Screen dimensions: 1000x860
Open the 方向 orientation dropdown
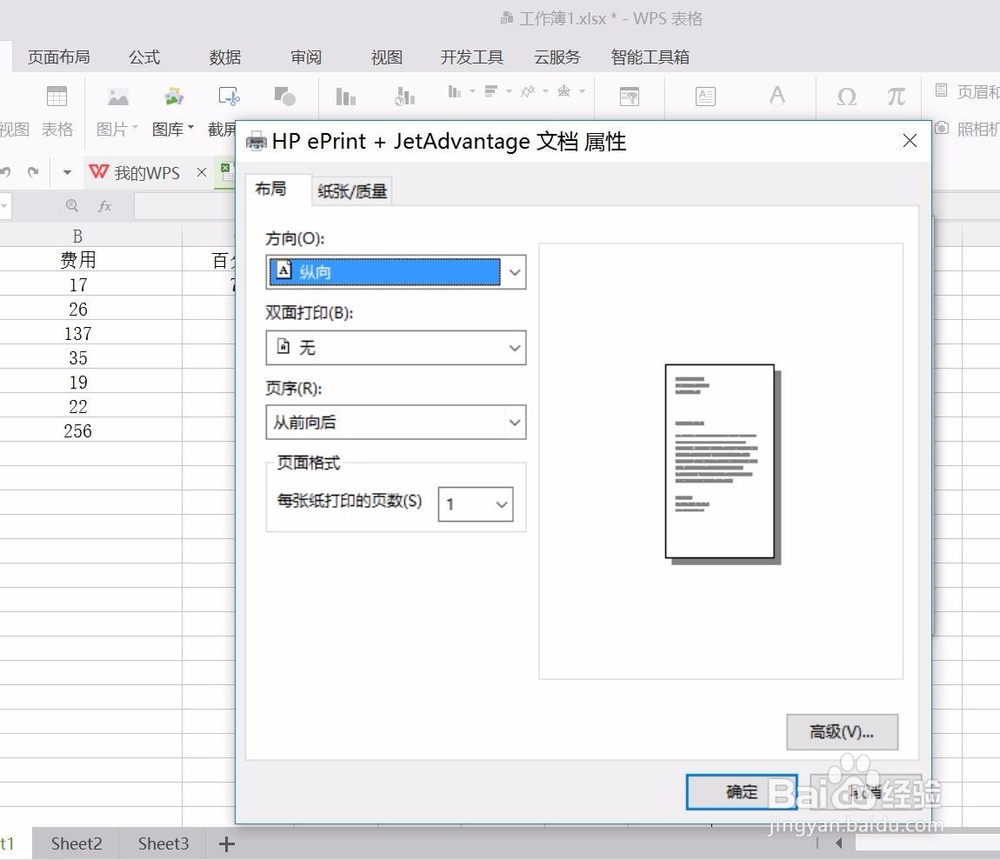[395, 272]
